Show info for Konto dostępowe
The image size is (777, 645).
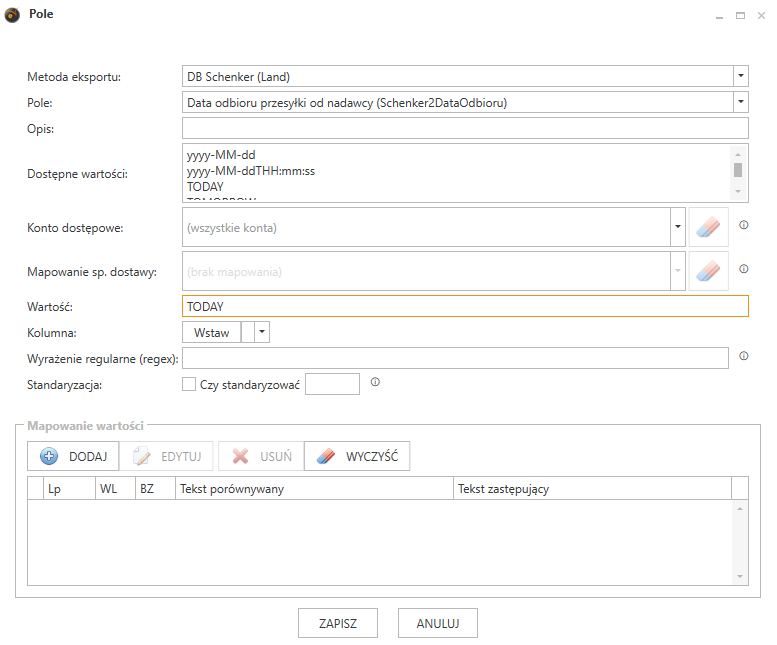pyautogui.click(x=743, y=225)
